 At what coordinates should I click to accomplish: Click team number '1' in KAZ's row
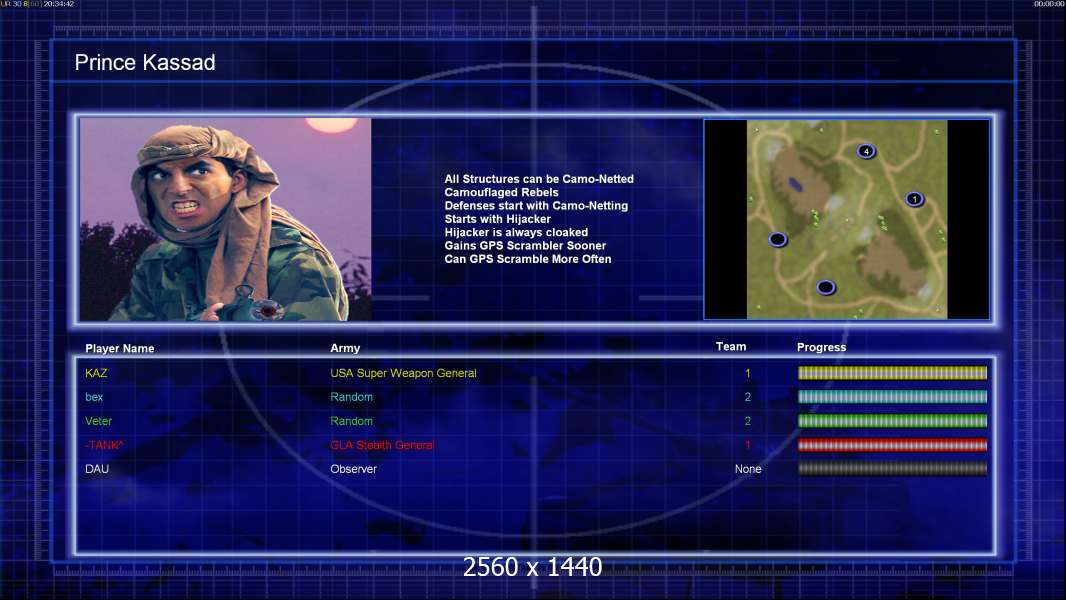point(748,373)
